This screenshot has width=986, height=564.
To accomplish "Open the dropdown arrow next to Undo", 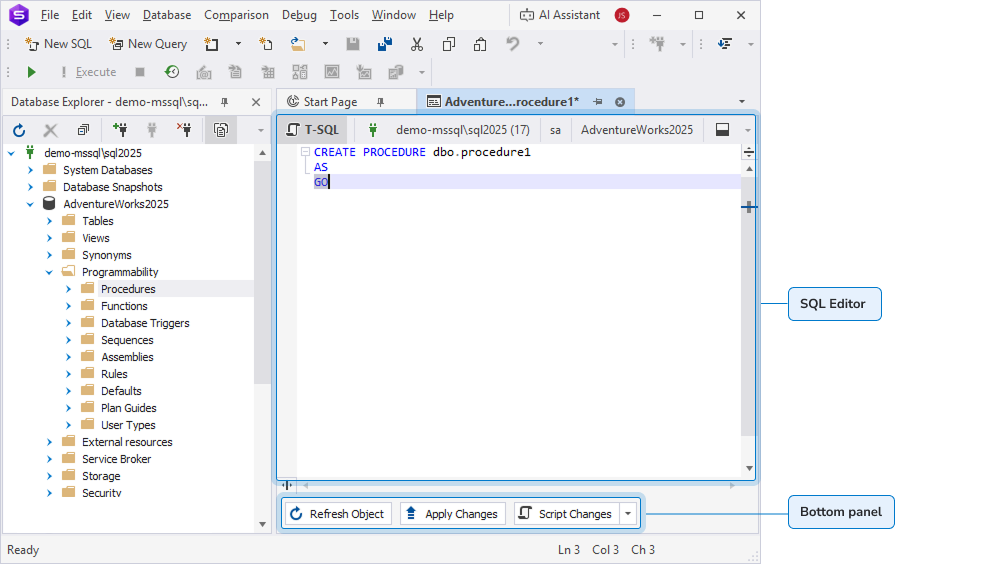I will point(540,44).
